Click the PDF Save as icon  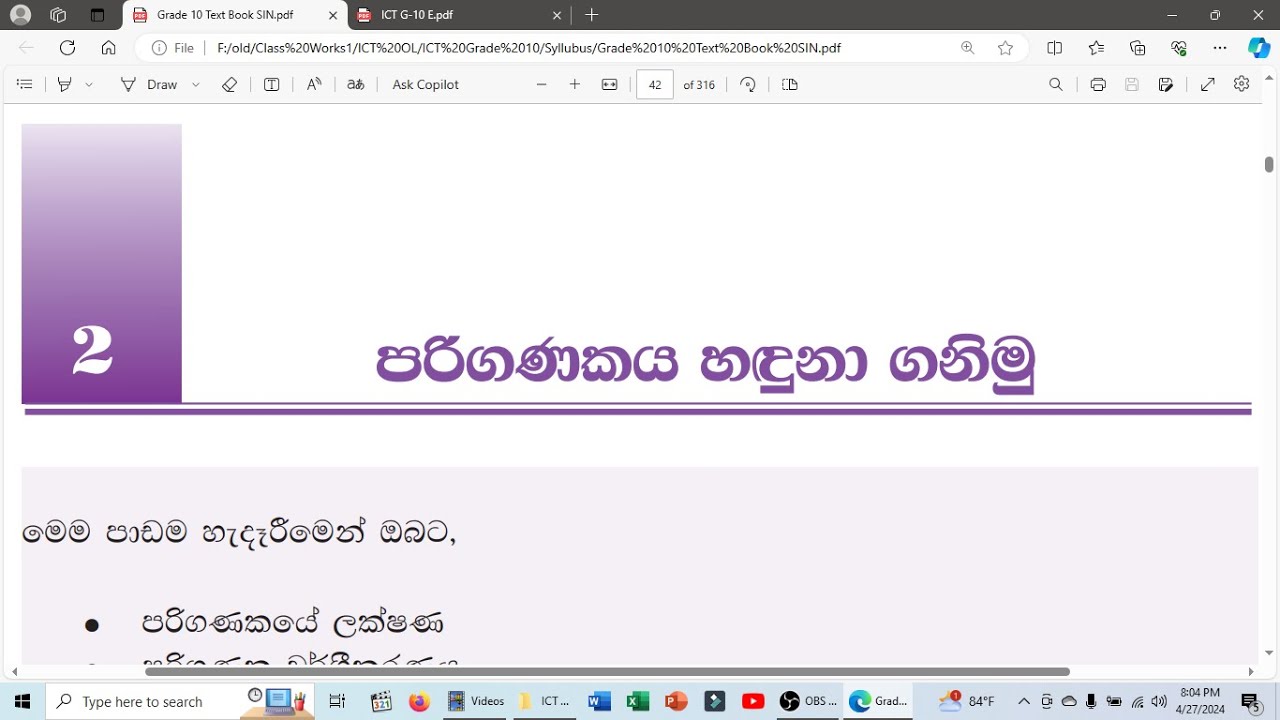click(x=1166, y=85)
